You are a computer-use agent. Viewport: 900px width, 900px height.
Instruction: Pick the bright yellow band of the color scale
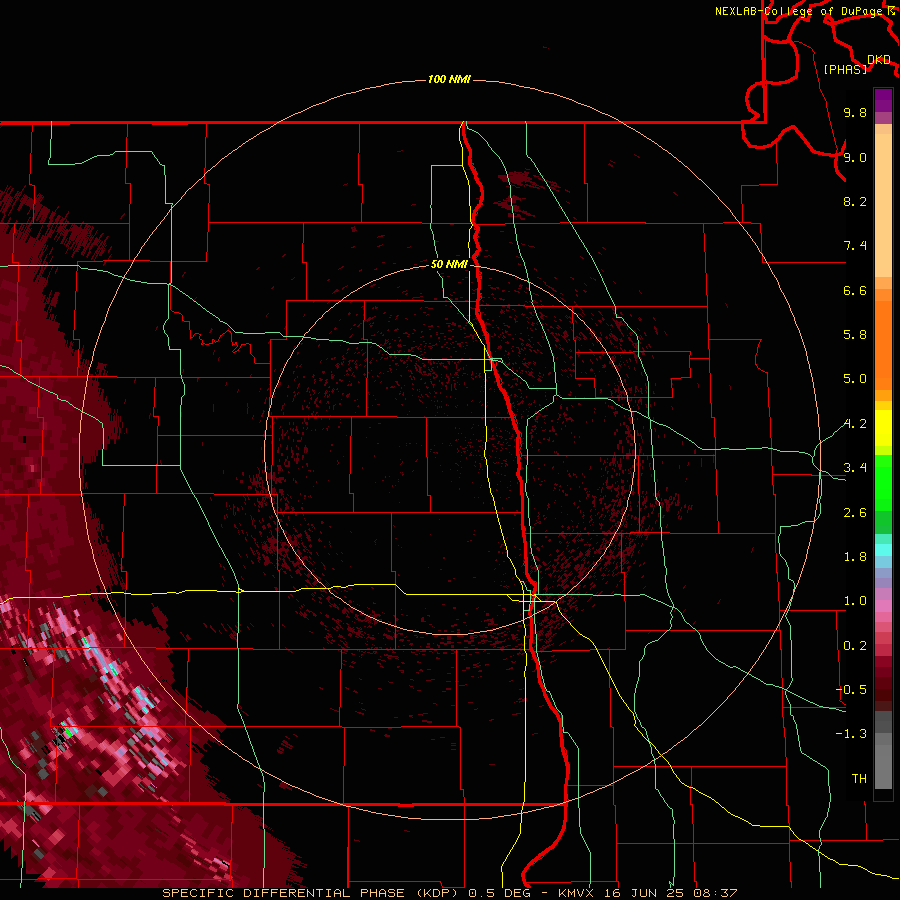pyautogui.click(x=883, y=428)
